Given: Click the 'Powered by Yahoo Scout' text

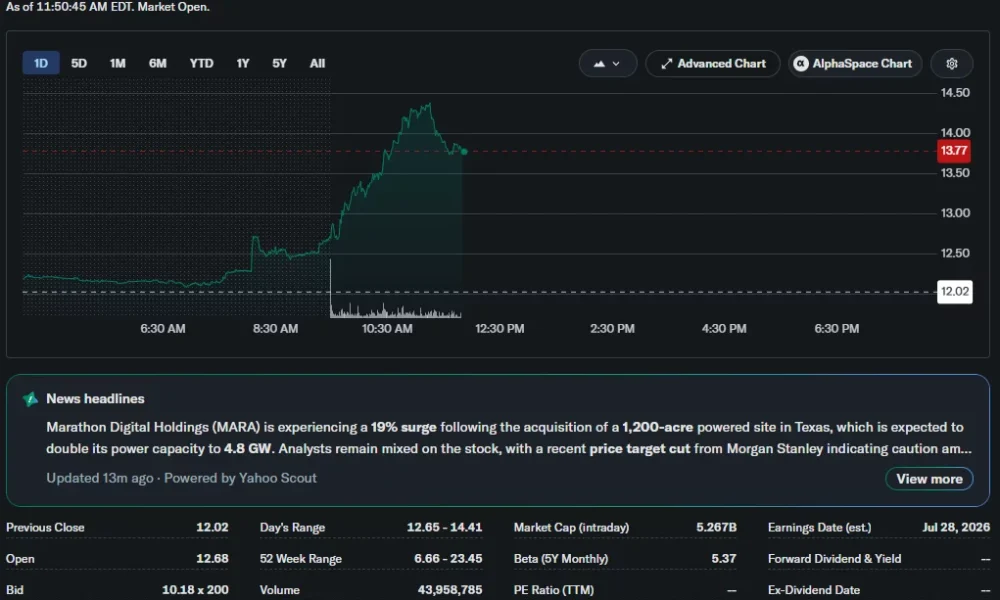Looking at the screenshot, I should point(240,478).
